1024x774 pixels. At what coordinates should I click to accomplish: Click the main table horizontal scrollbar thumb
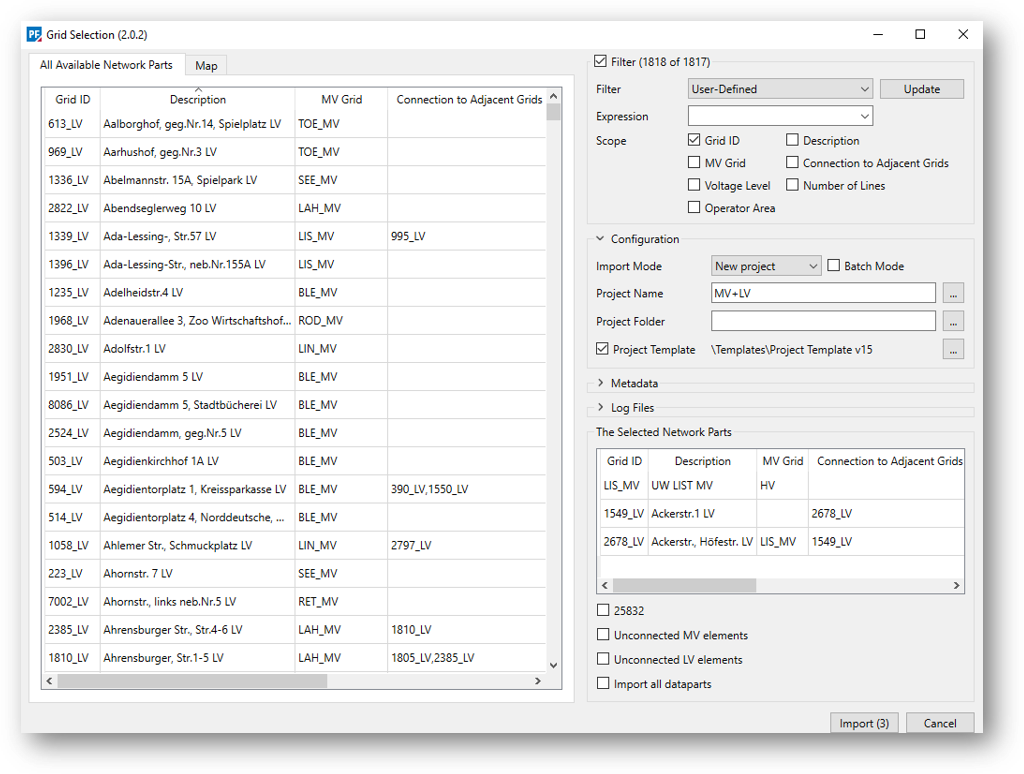(192, 681)
